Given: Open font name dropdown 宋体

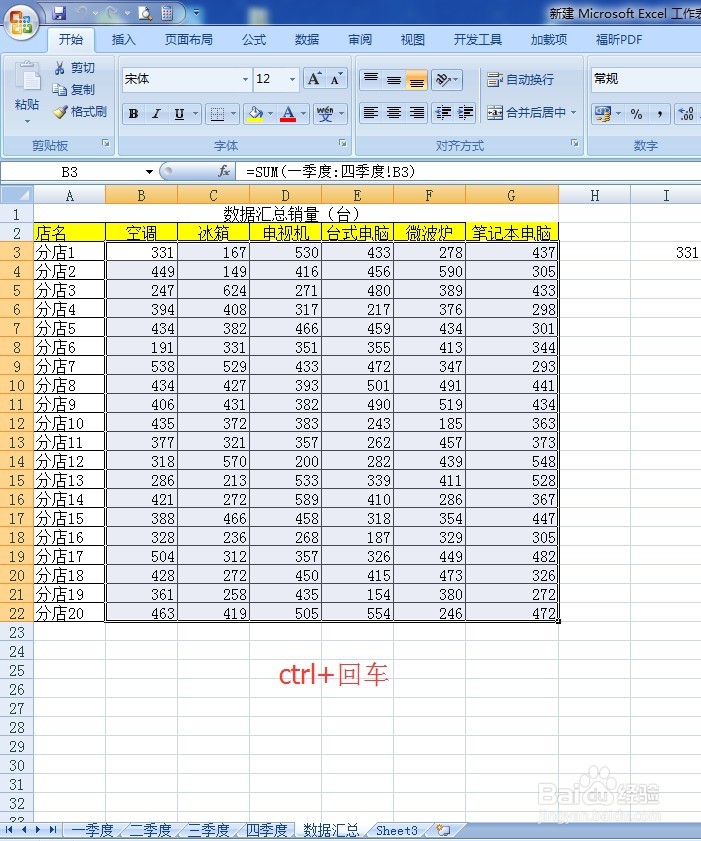Looking at the screenshot, I should point(245,79).
